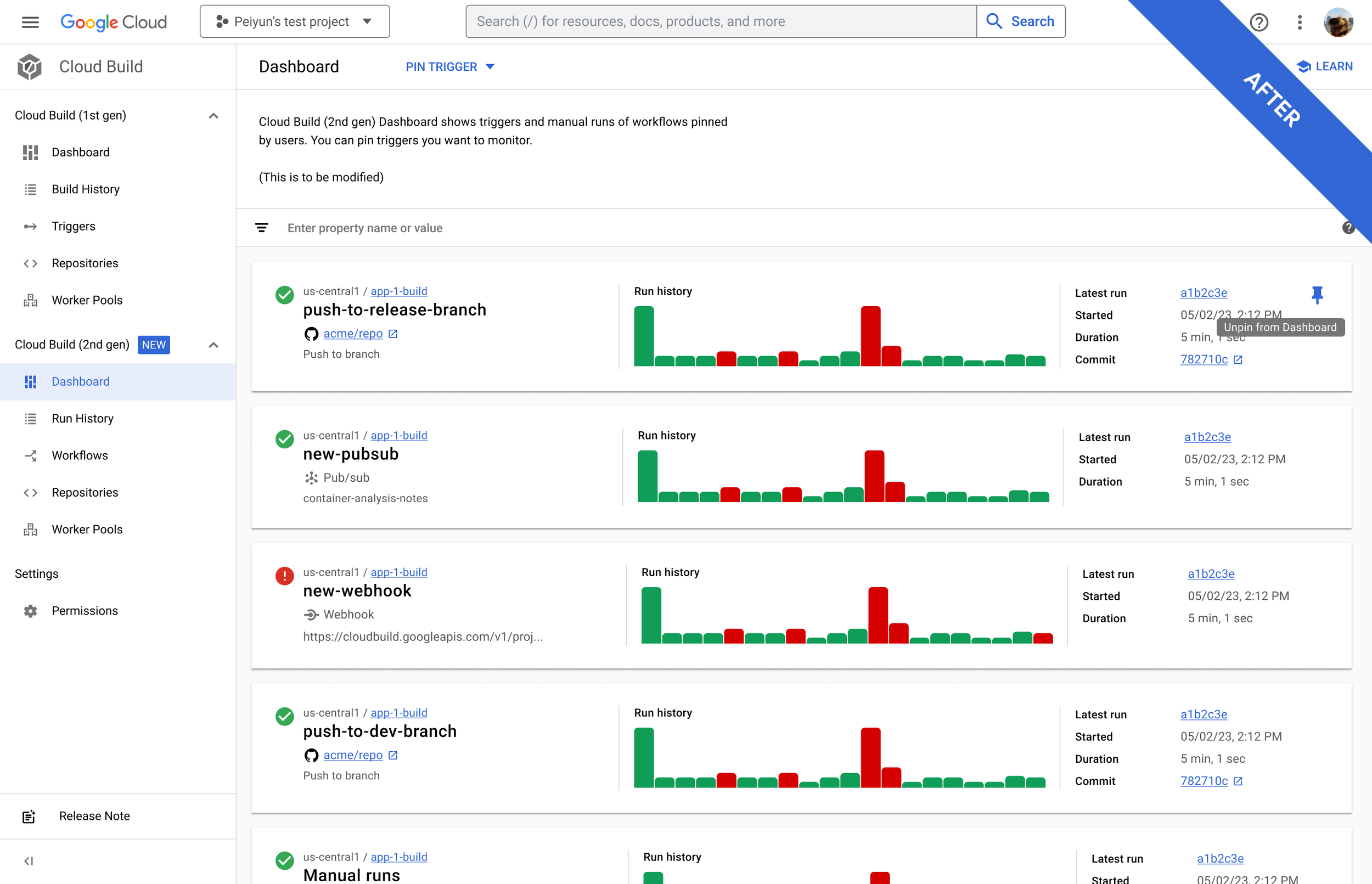This screenshot has height=884, width=1372.
Task: Open the three-dot more options menu
Action: [x=1299, y=22]
